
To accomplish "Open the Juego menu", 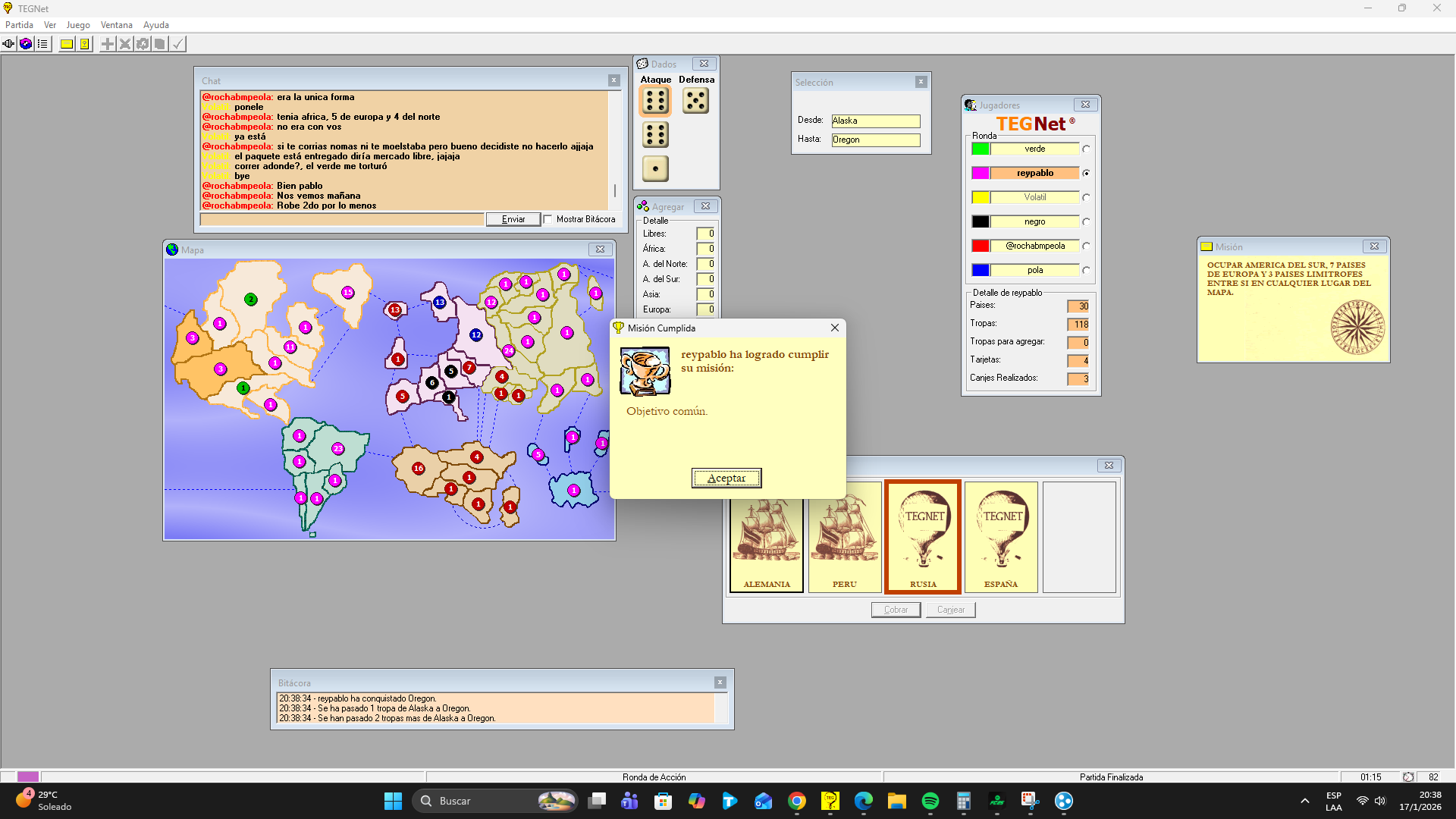I will pyautogui.click(x=78, y=25).
